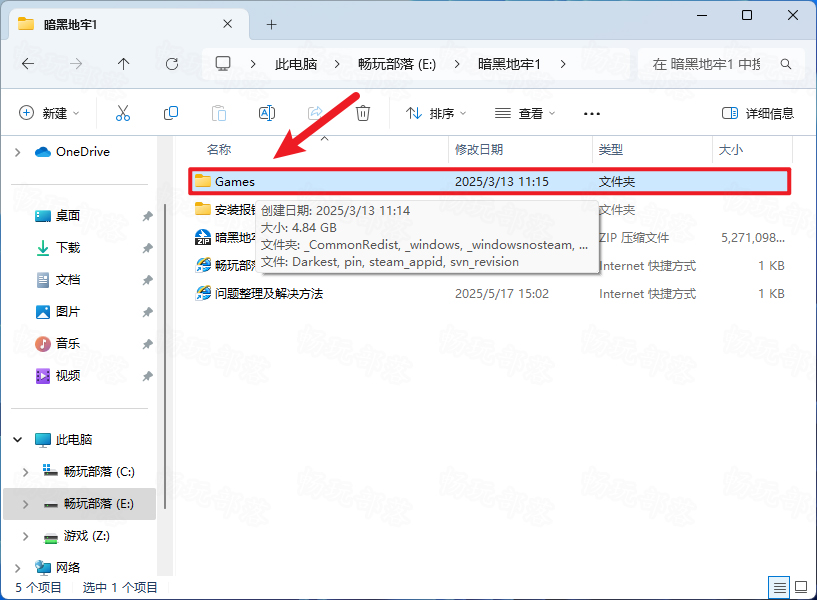The image size is (817, 600).
Task: Click the 5,271,098 size value
Action: point(753,238)
